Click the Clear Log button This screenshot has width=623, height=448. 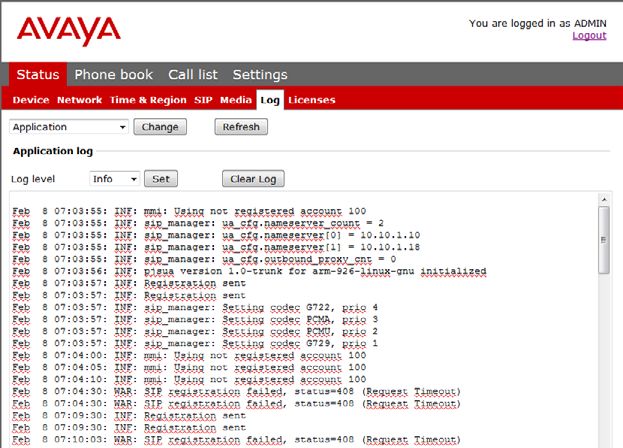(x=253, y=179)
